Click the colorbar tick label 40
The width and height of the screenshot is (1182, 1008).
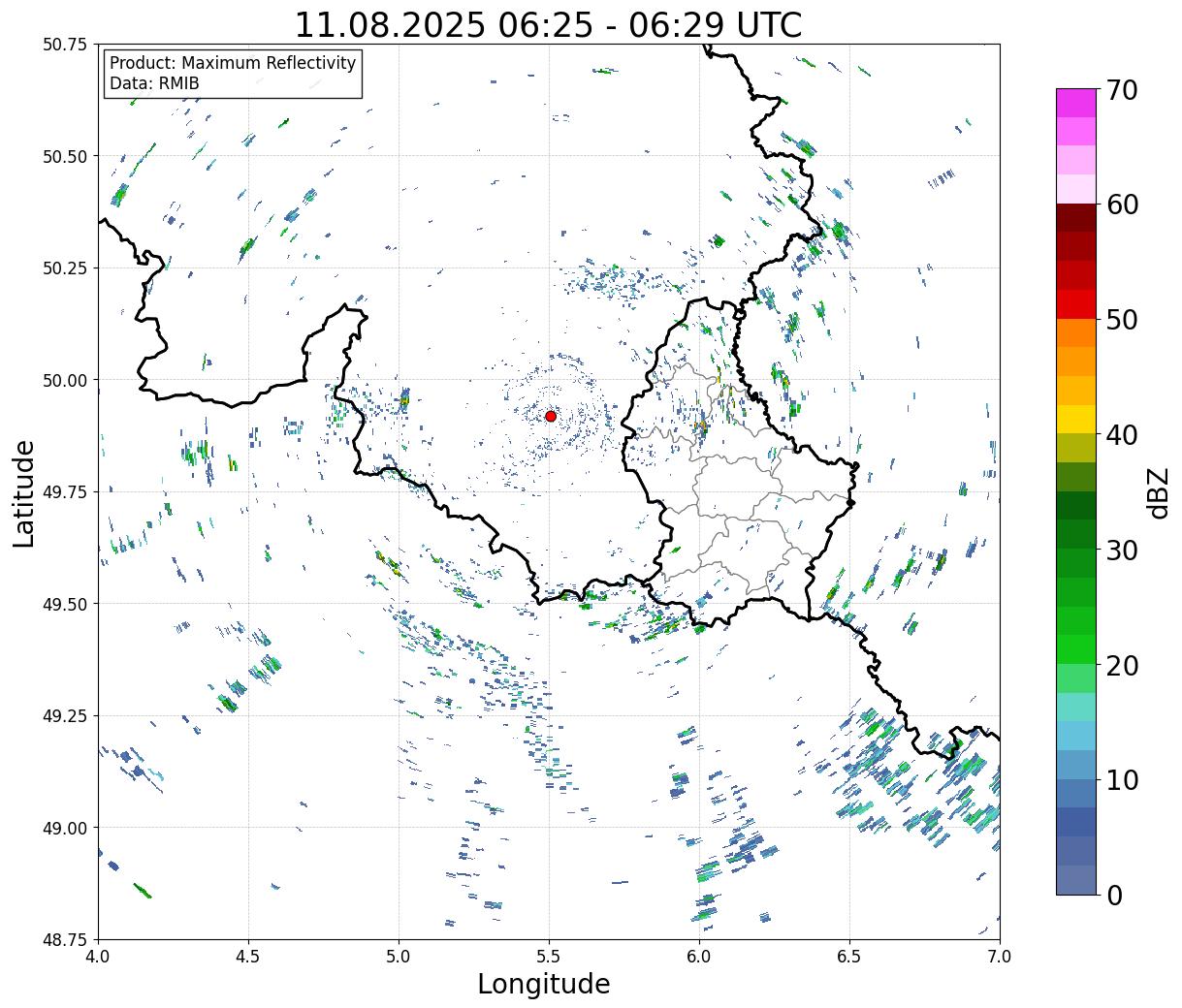pyautogui.click(x=1121, y=435)
